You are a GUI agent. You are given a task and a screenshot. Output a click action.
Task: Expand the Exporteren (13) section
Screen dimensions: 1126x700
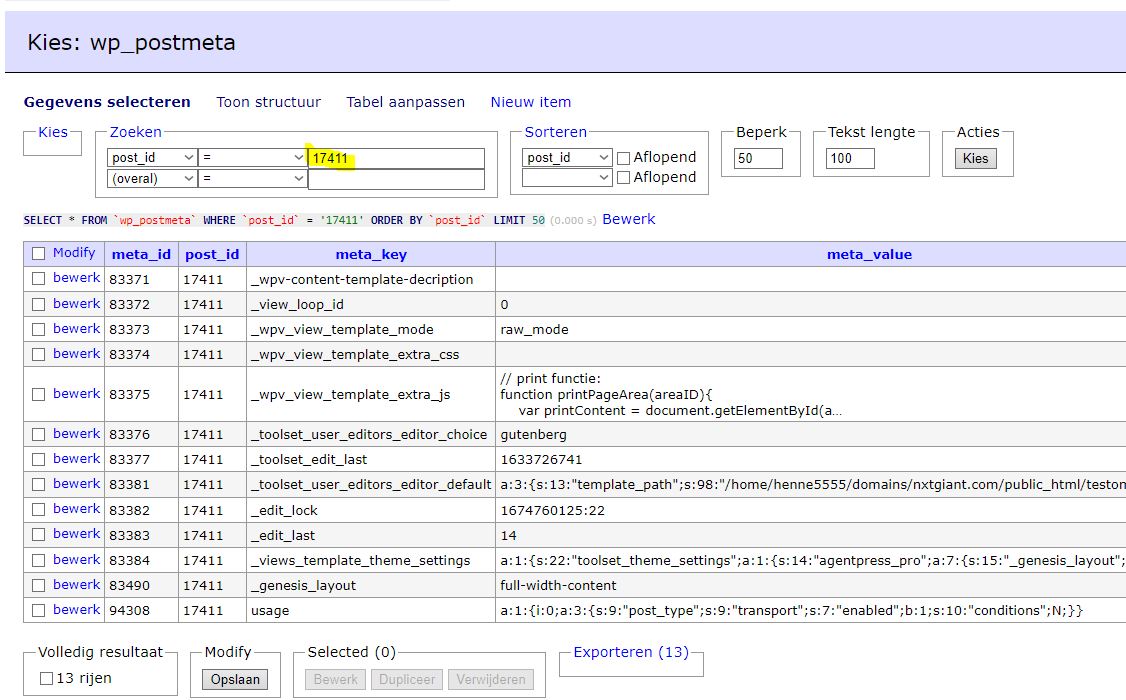point(631,652)
